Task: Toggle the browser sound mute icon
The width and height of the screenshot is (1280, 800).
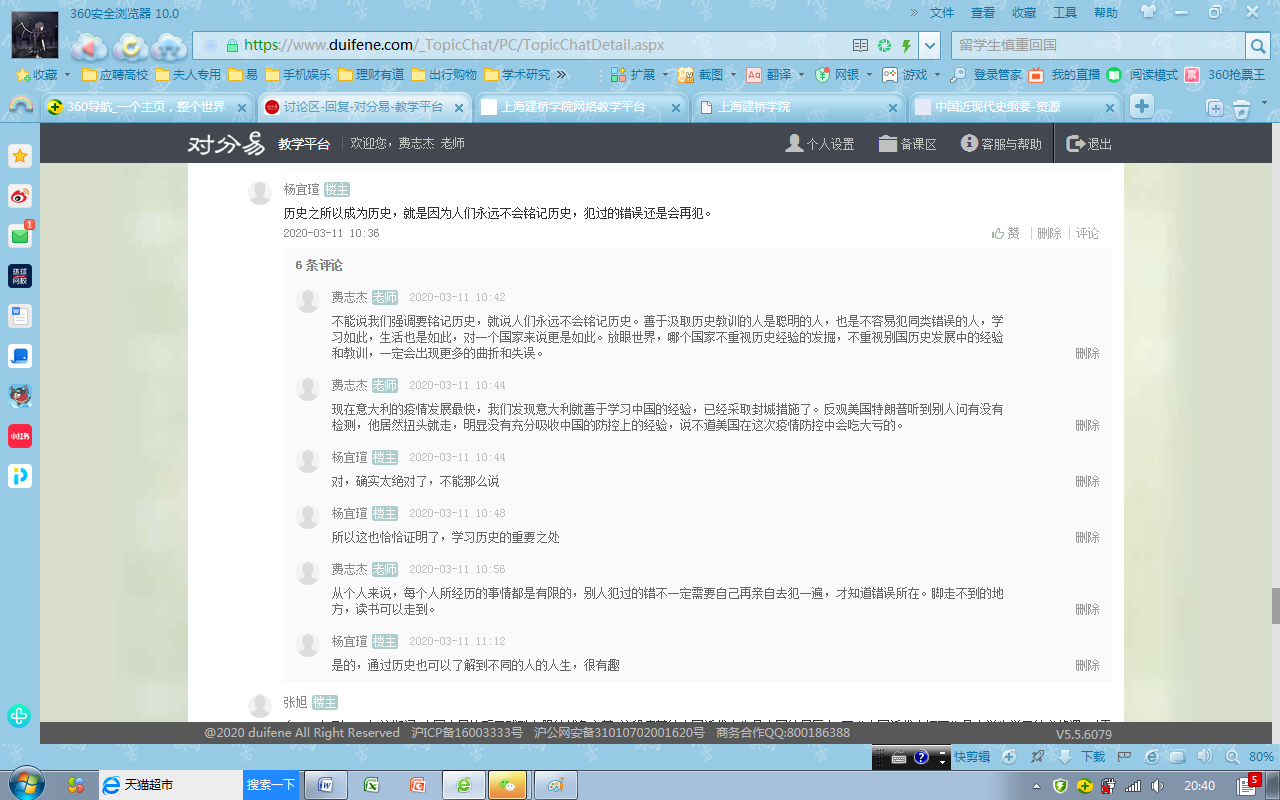Action: coord(1205,757)
